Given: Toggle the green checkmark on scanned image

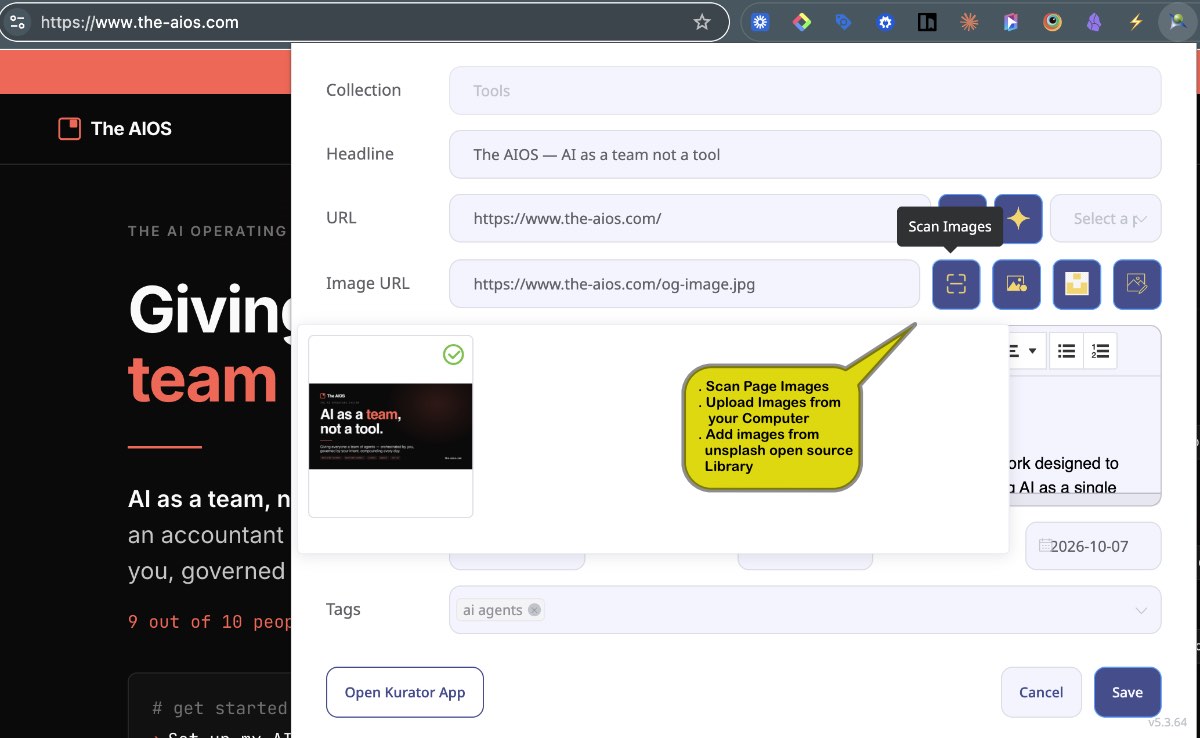Looking at the screenshot, I should (x=453, y=354).
